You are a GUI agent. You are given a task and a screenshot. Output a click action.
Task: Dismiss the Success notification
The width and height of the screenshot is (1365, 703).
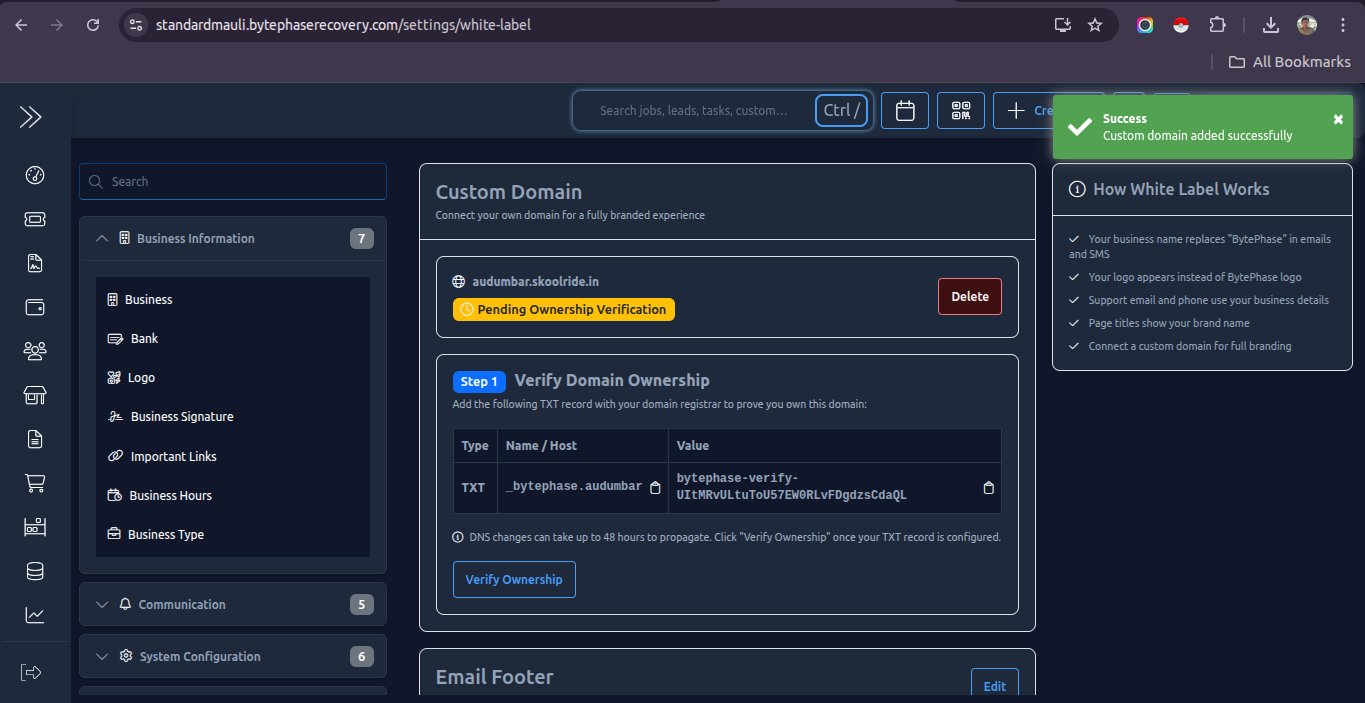click(1338, 119)
